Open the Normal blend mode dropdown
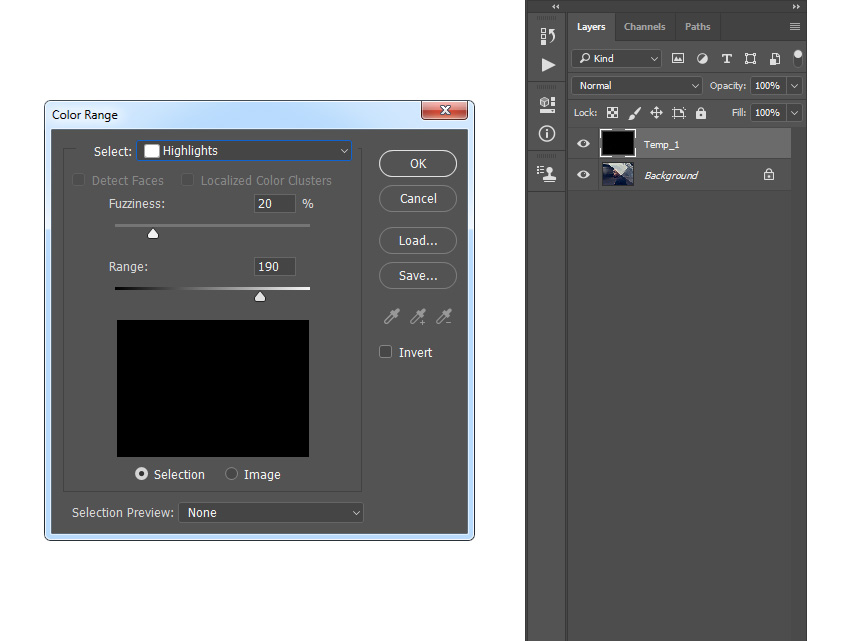 (637, 86)
